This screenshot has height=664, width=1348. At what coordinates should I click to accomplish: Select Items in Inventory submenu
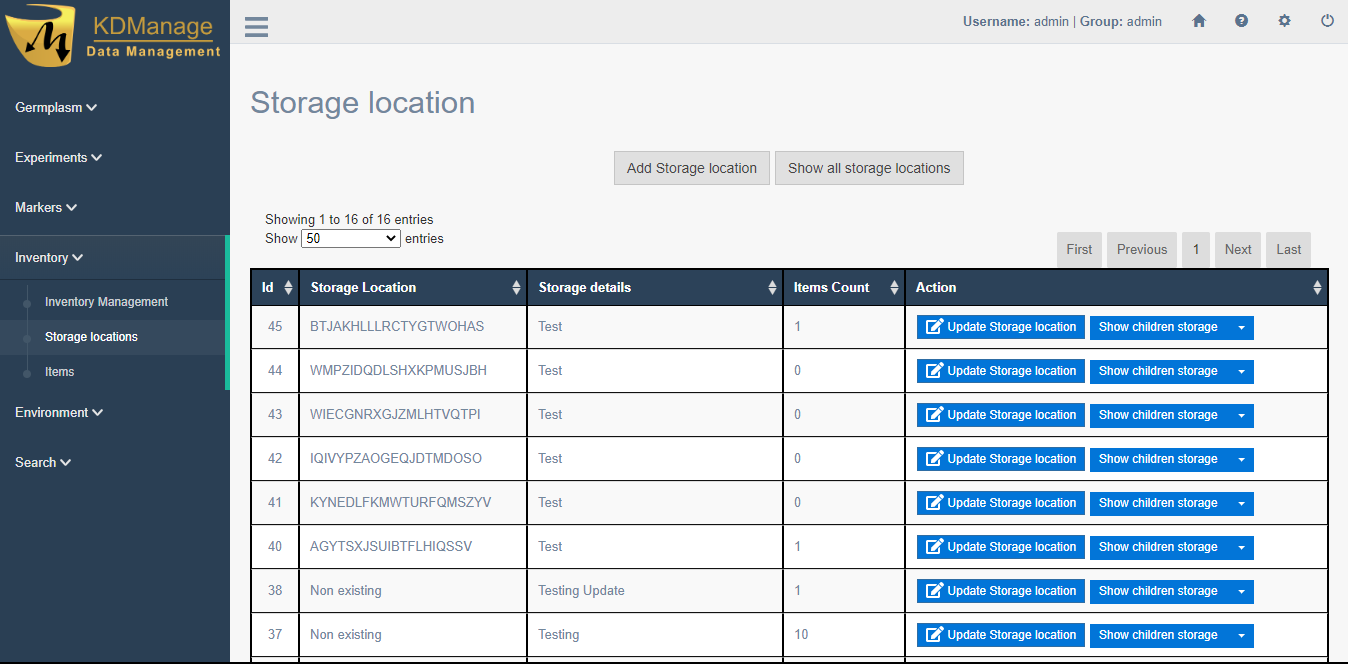click(x=60, y=372)
